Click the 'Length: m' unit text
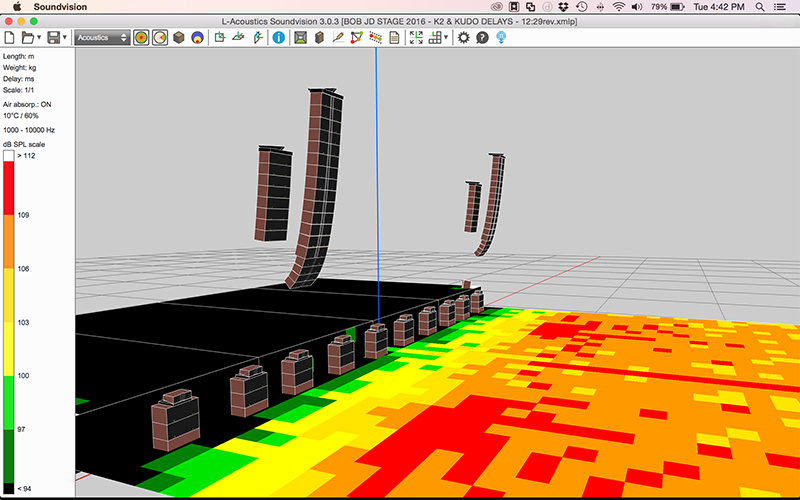 coord(18,57)
